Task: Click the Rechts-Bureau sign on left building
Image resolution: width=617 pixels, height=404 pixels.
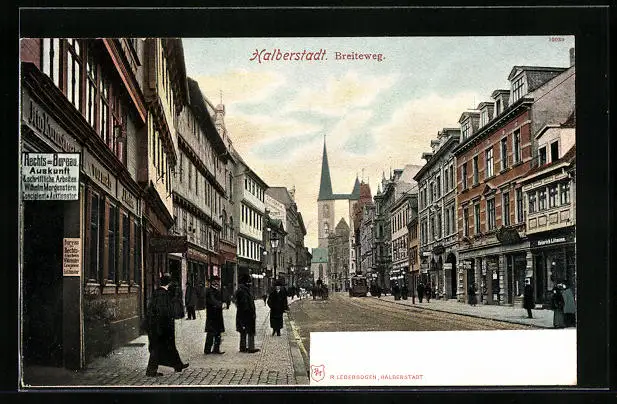Action: point(50,176)
